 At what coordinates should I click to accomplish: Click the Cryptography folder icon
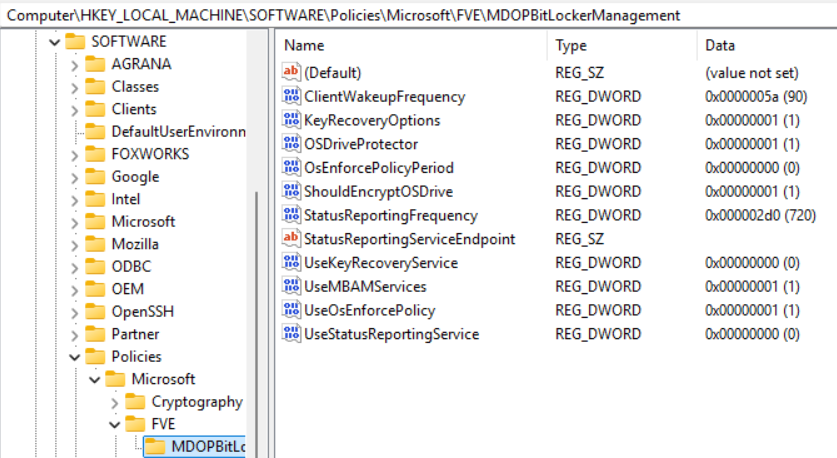135,401
